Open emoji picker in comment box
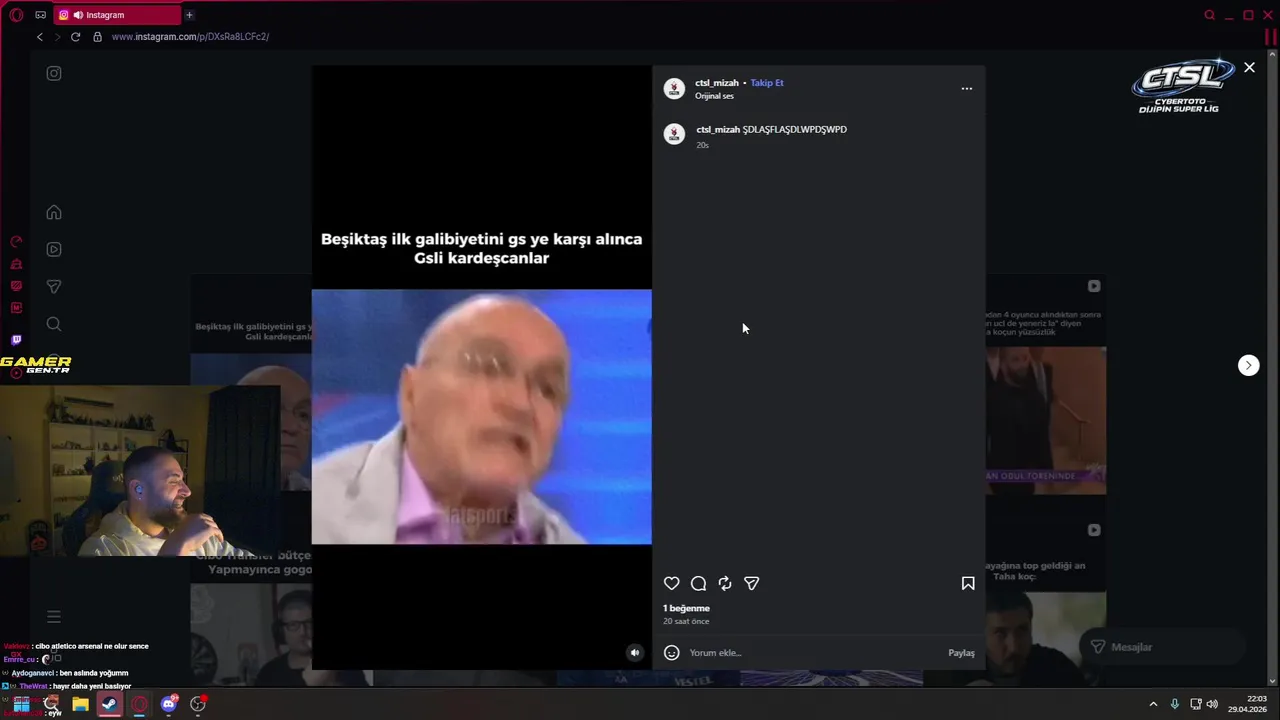 pos(672,653)
